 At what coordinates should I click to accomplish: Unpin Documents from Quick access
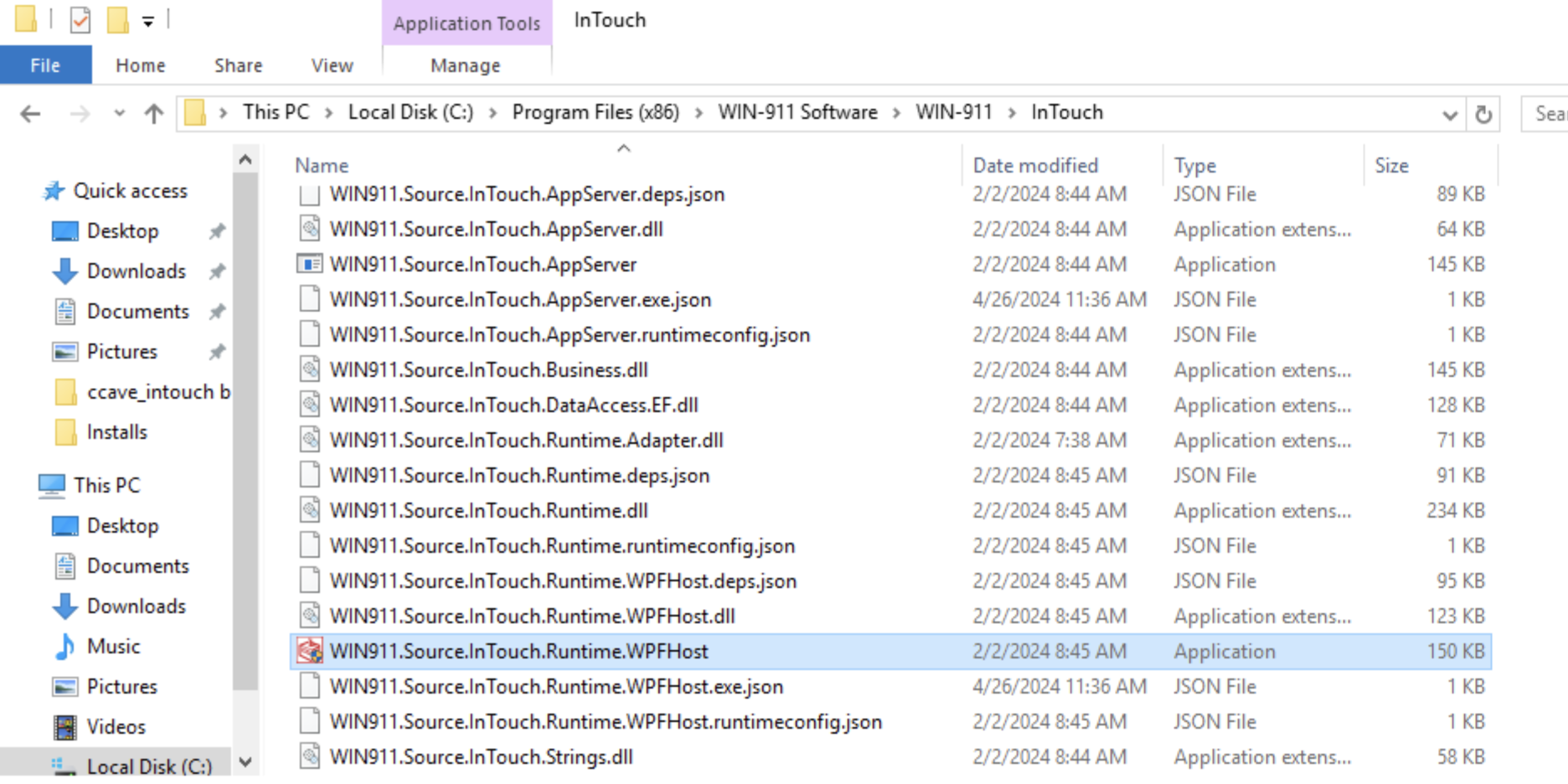(x=217, y=311)
